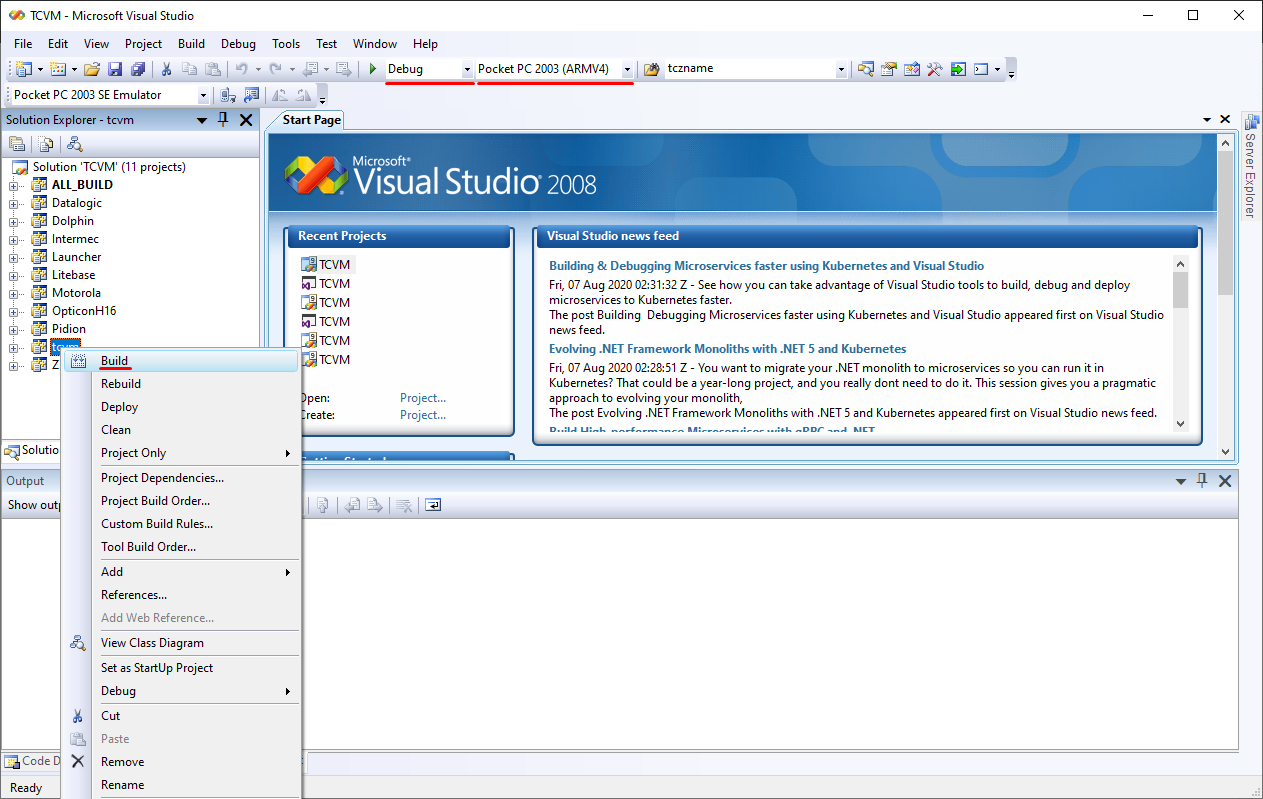Click the Open File folder icon
1263x799 pixels.
(x=92, y=69)
